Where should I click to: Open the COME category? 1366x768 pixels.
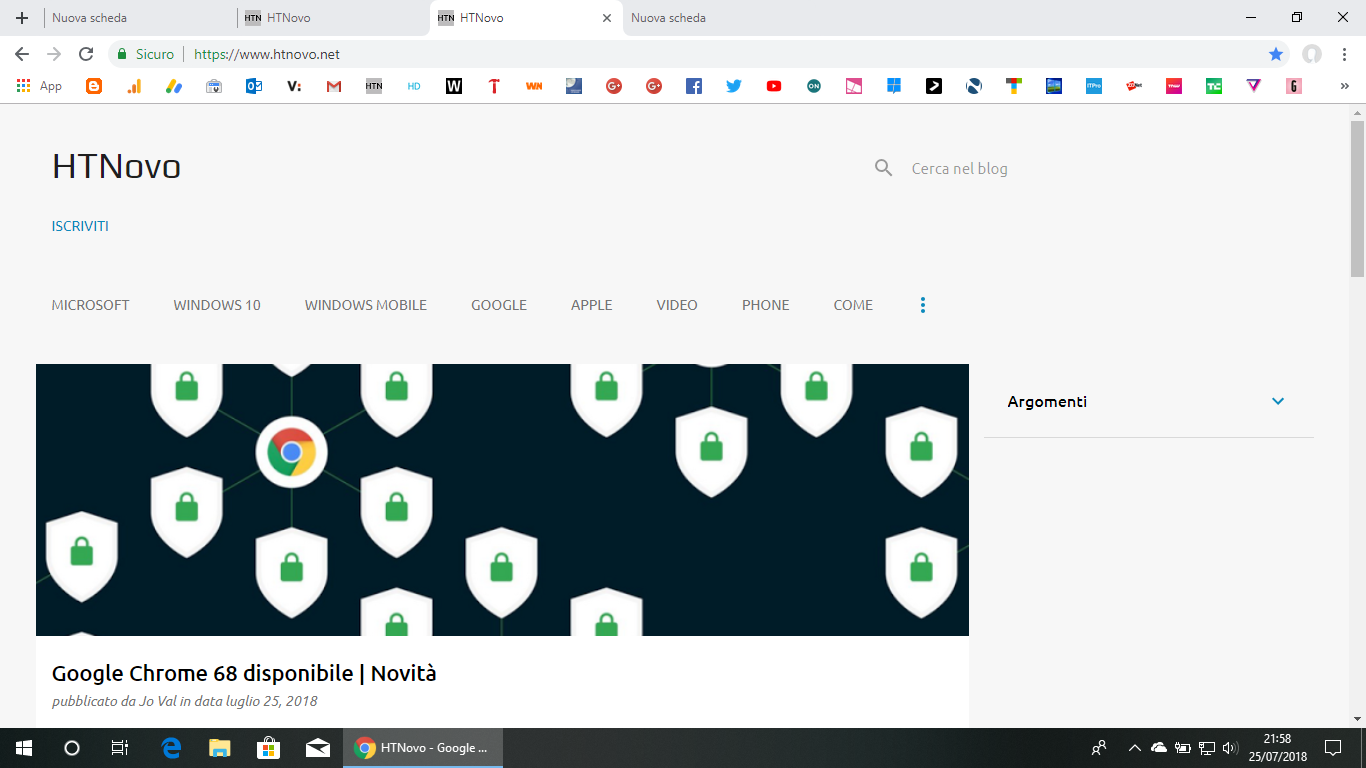[853, 305]
